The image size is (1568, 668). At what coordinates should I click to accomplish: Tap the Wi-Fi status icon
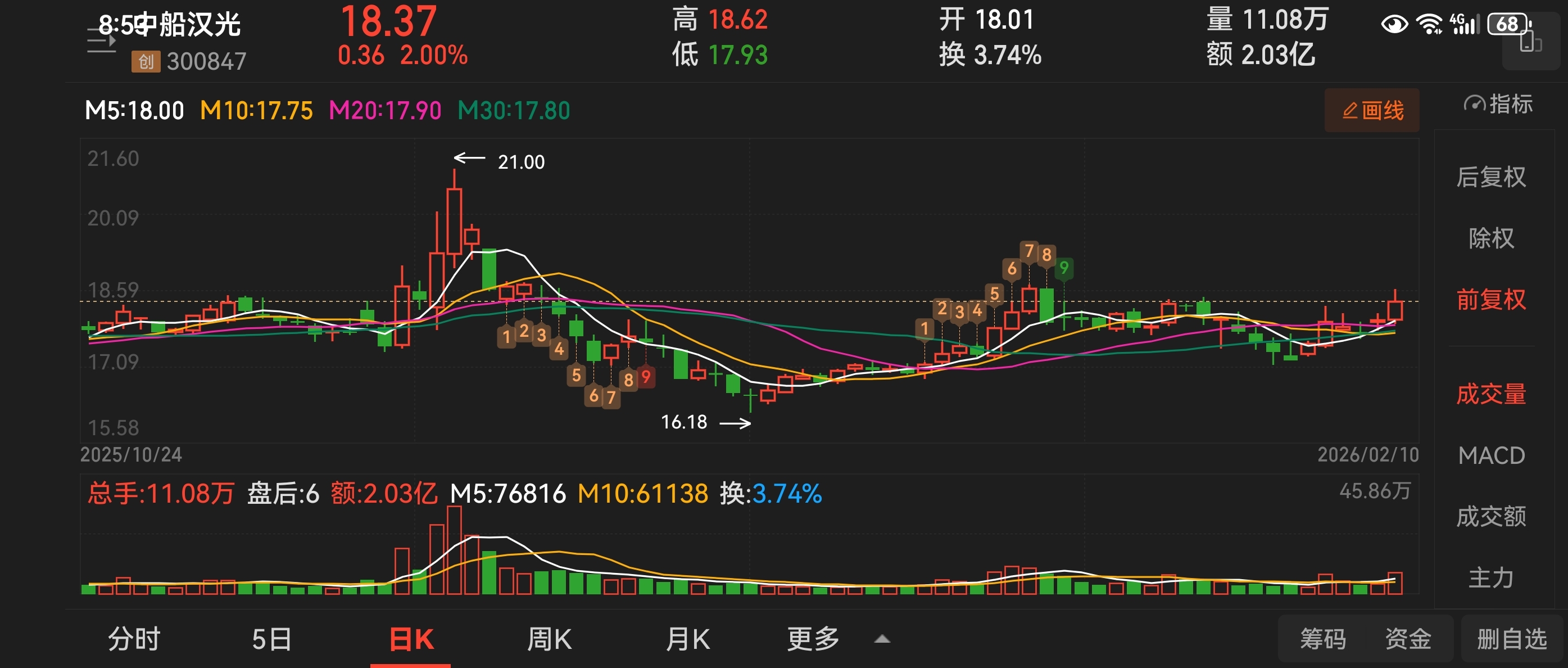click(1428, 24)
